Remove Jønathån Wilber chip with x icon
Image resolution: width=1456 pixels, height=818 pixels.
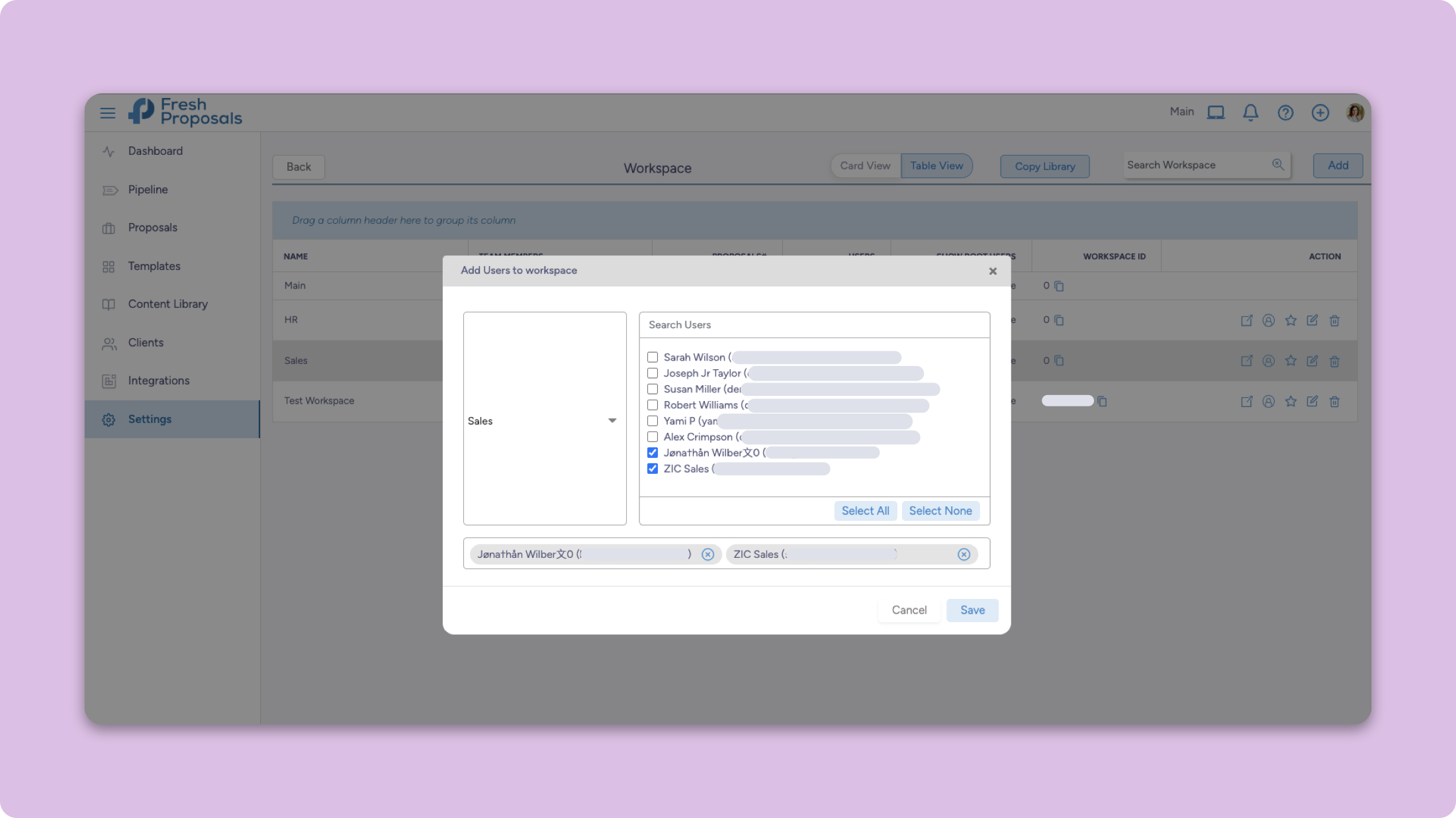(x=707, y=555)
